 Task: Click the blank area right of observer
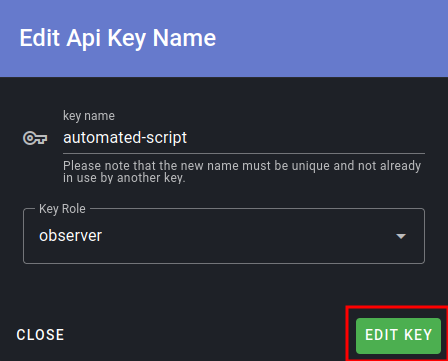point(247,236)
